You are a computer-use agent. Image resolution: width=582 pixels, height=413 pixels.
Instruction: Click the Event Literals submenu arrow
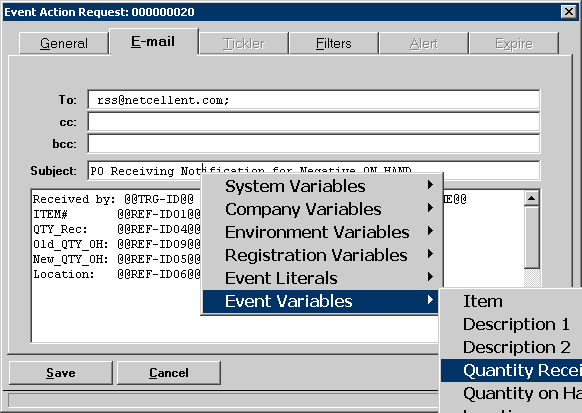click(430, 276)
